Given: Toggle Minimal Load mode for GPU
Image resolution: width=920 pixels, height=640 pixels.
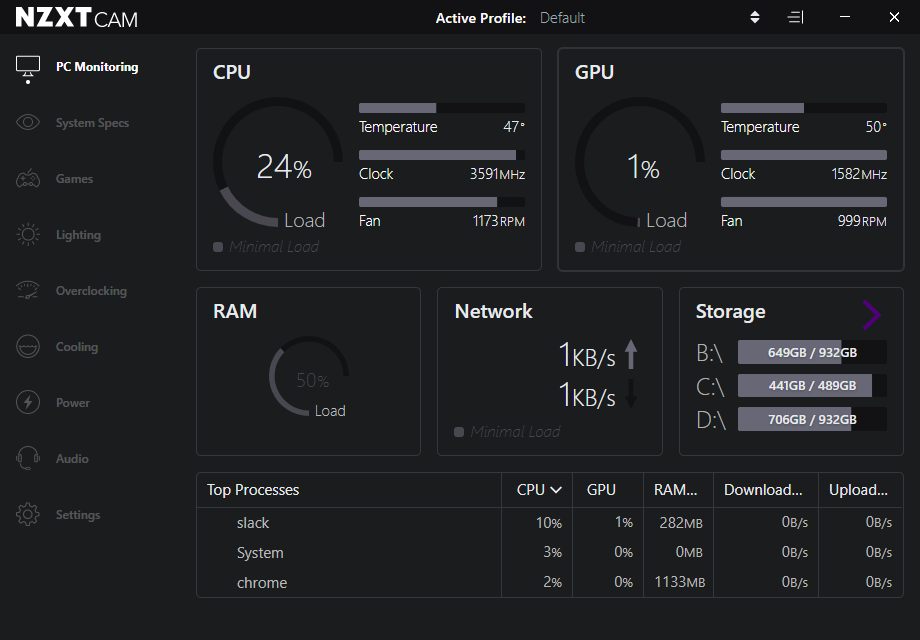Looking at the screenshot, I should [578, 246].
